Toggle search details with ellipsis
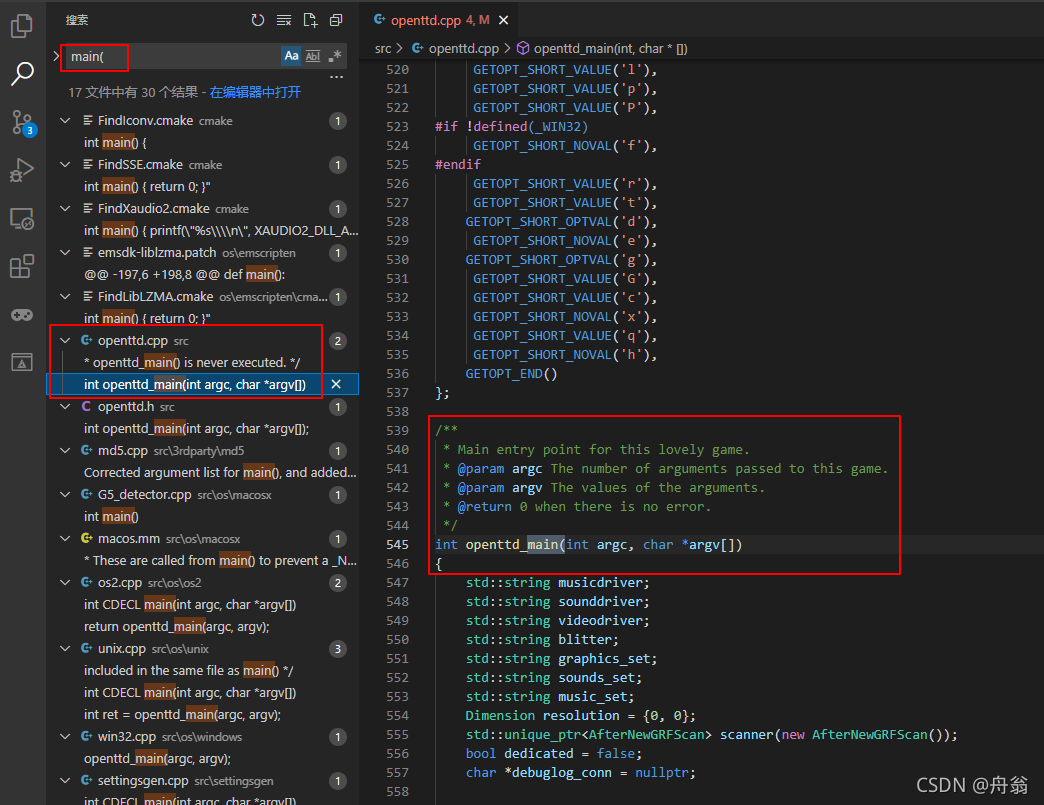 pos(336,77)
